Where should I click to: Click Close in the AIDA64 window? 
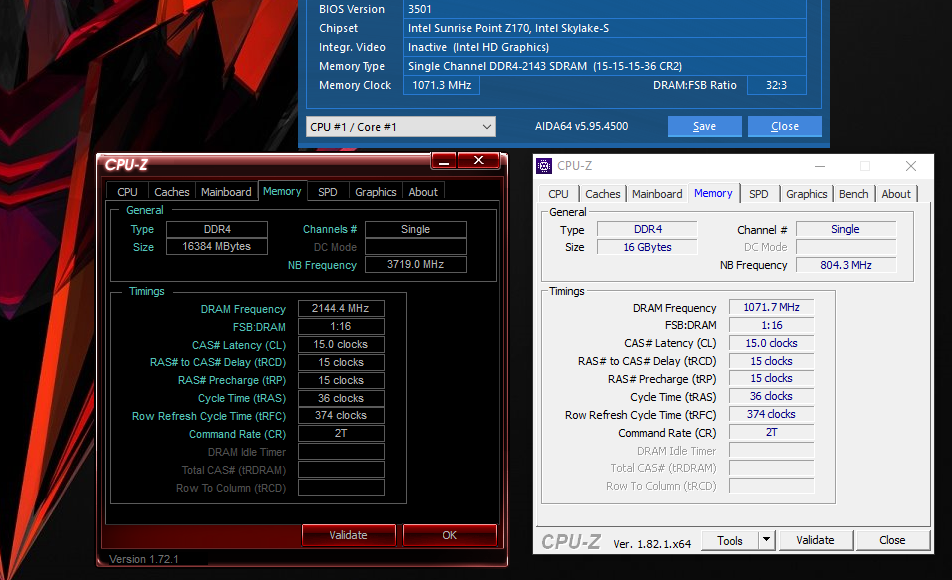(x=784, y=126)
